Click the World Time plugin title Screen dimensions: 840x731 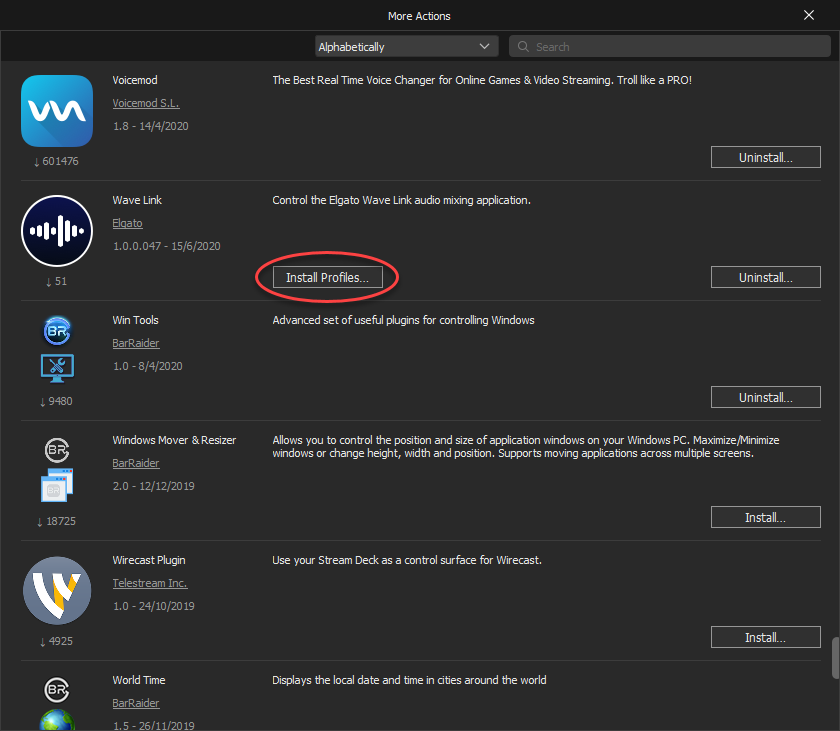point(139,680)
